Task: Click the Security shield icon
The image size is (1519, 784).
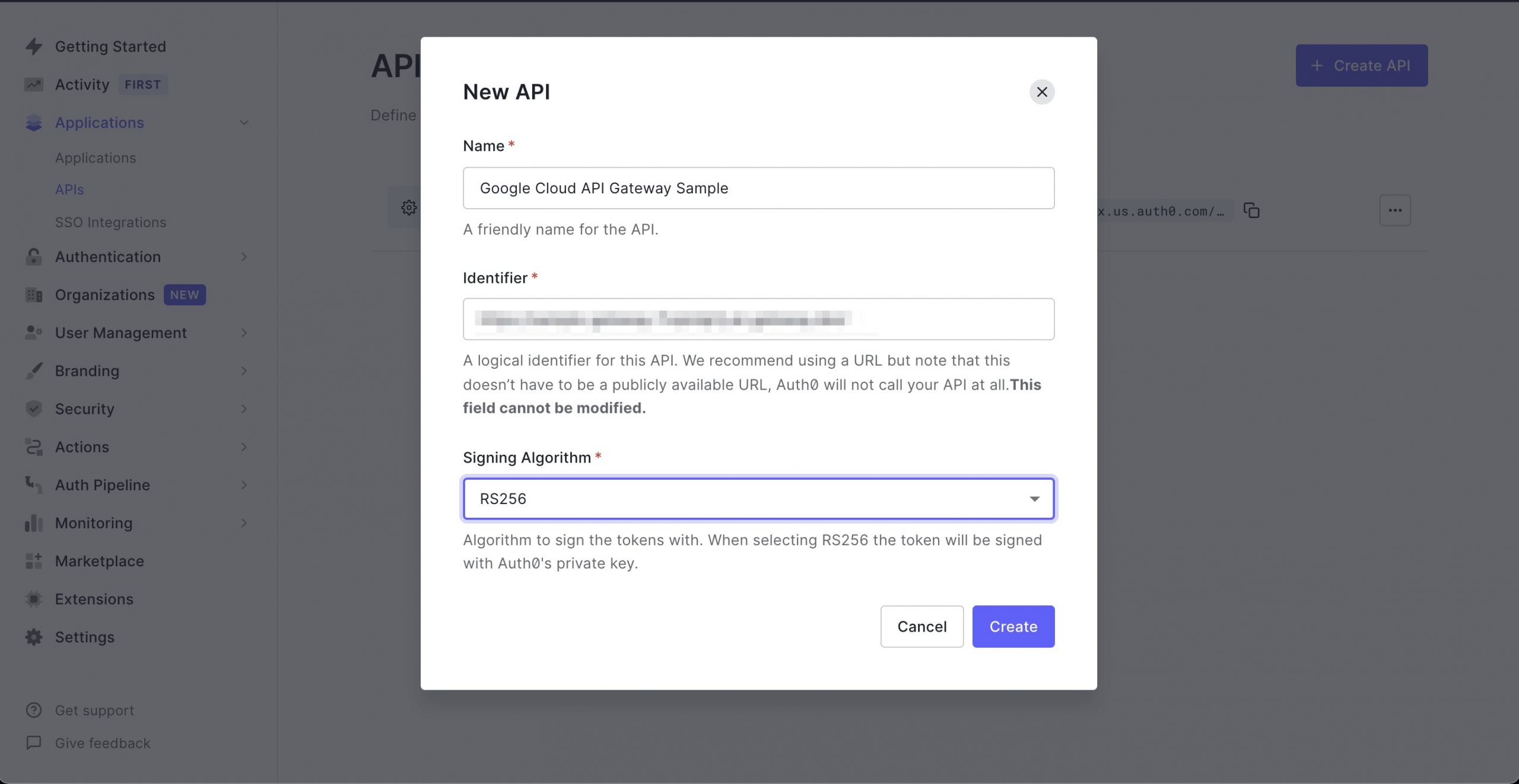Action: (34, 409)
